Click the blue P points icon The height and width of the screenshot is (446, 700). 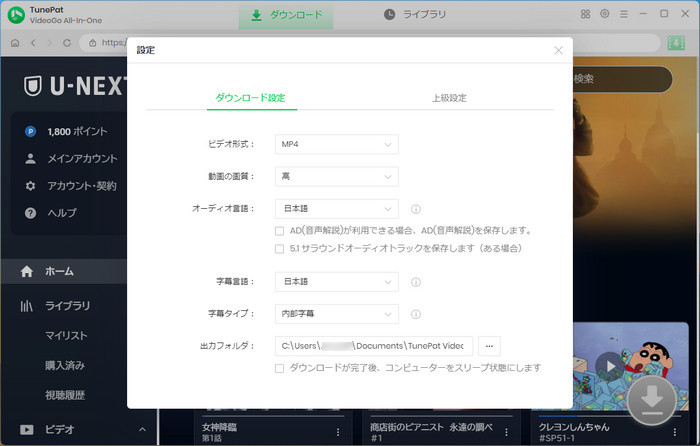(x=30, y=132)
